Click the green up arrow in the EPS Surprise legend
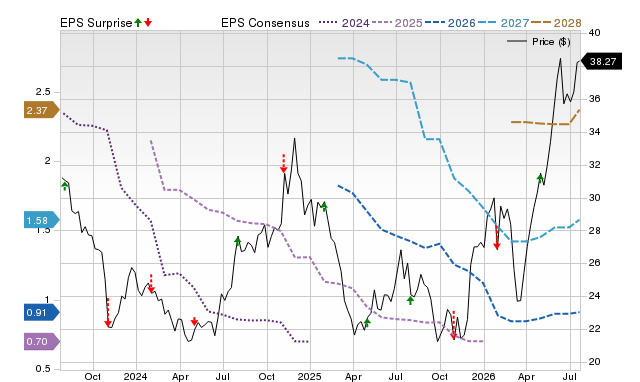The height and width of the screenshot is (382, 640). (x=138, y=23)
